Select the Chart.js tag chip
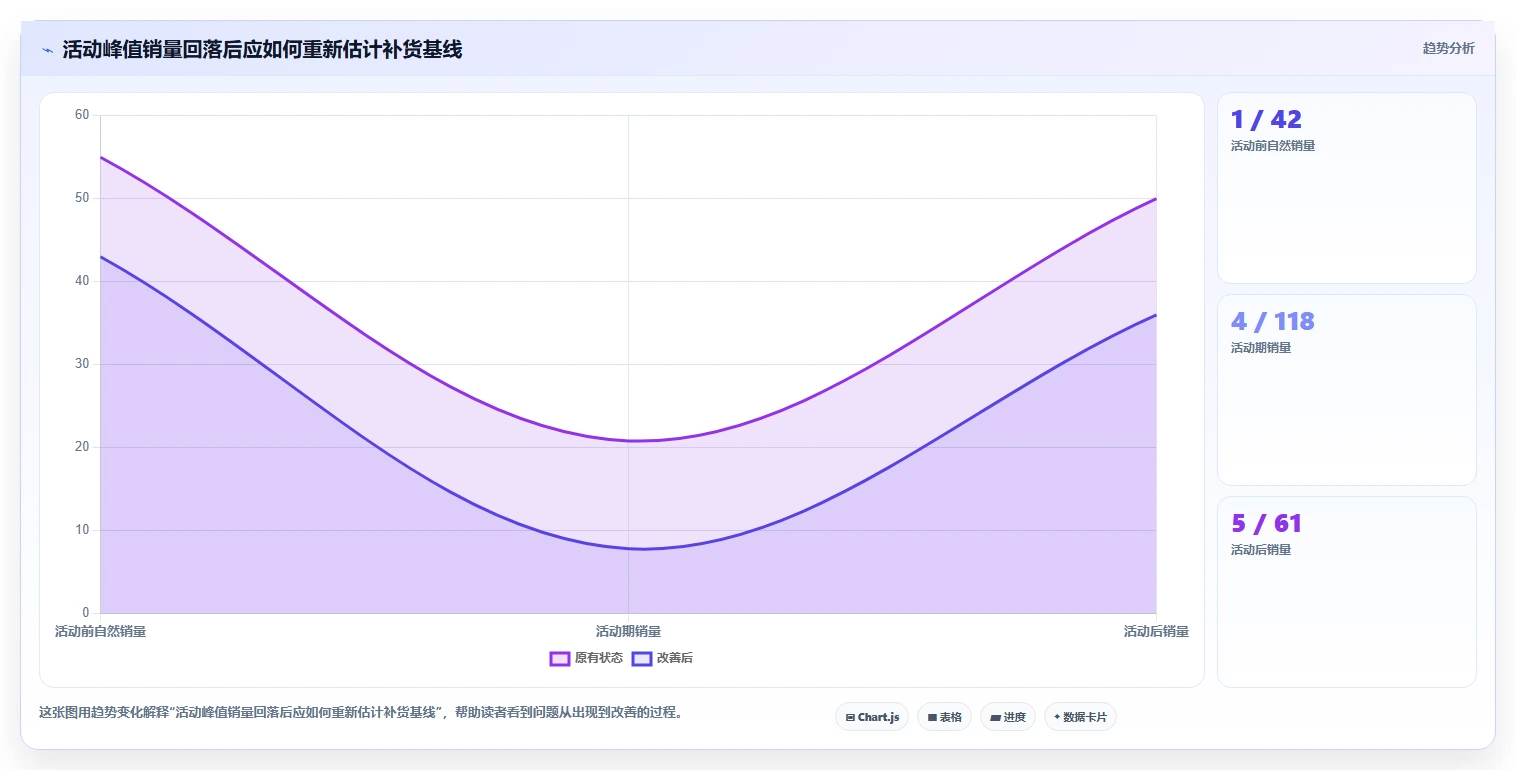Screen dimensions: 1516x770 pos(872,717)
